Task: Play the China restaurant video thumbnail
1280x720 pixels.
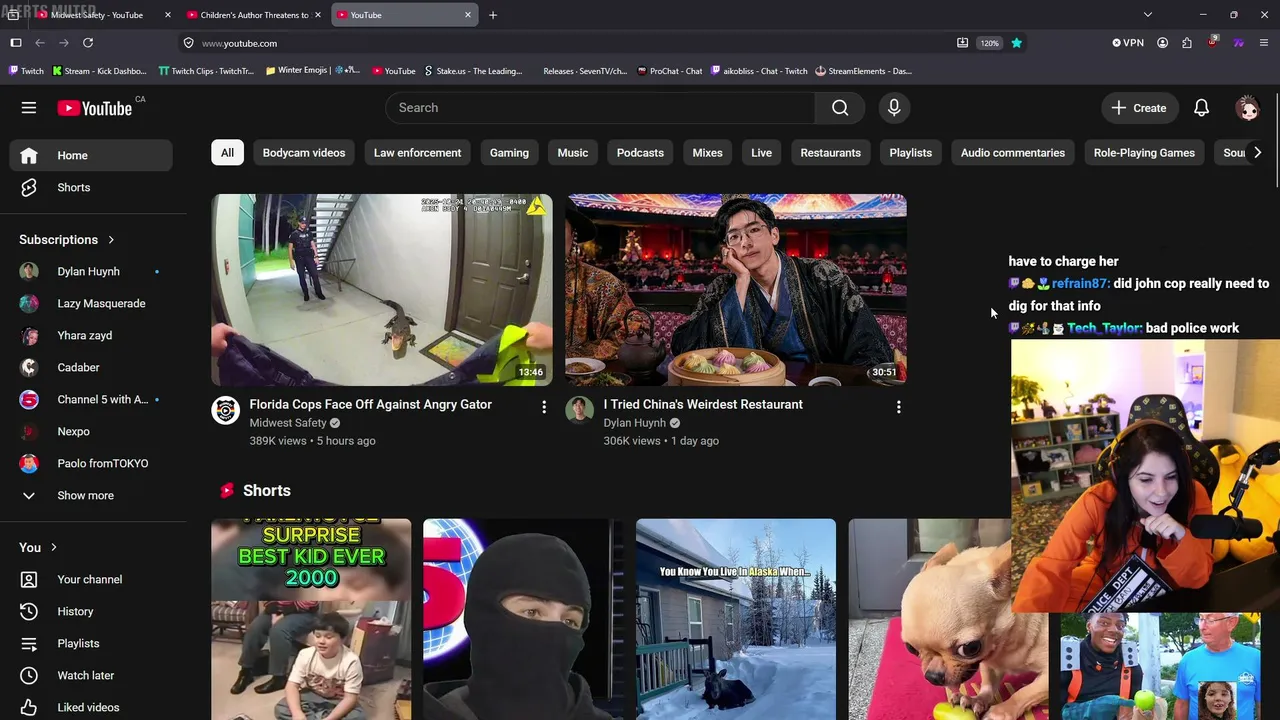Action: pyautogui.click(x=736, y=290)
